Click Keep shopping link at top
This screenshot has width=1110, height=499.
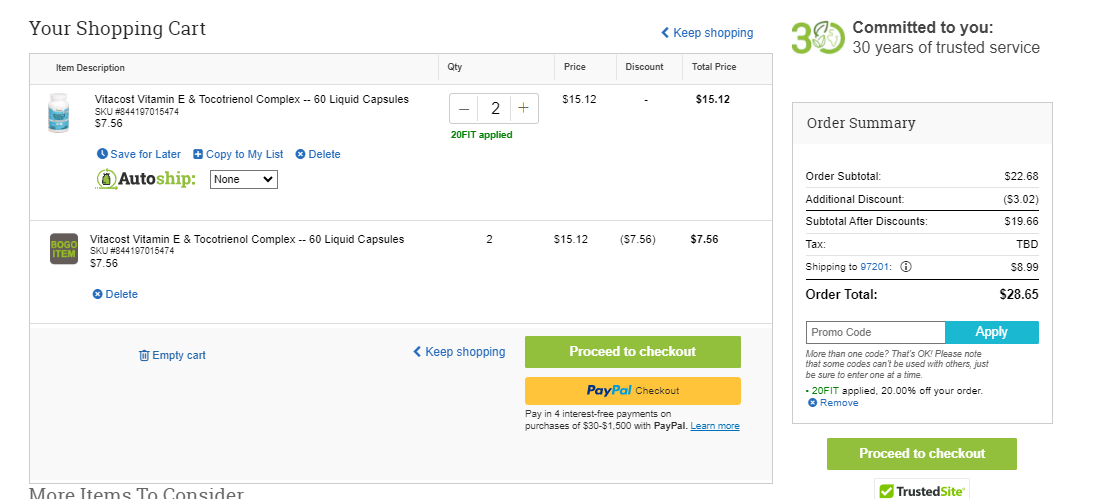pos(707,33)
